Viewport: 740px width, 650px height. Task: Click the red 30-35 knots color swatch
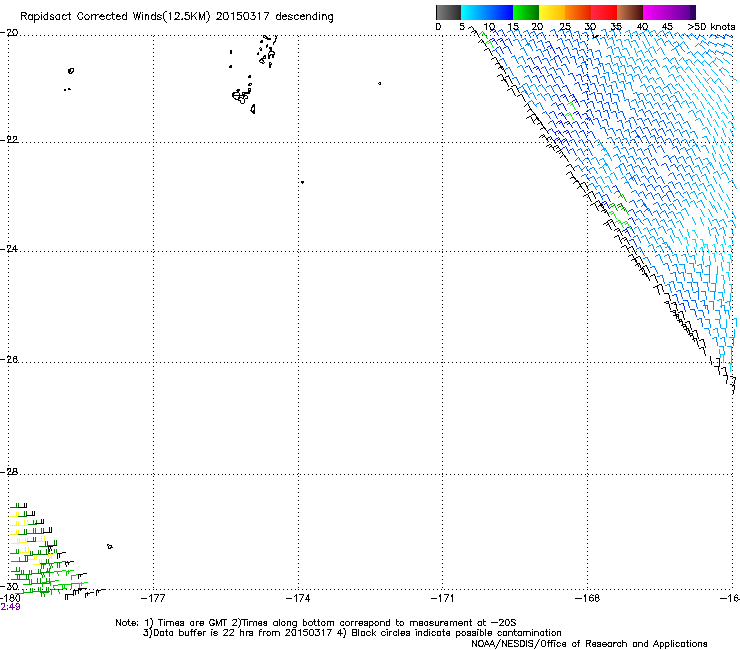click(x=604, y=12)
